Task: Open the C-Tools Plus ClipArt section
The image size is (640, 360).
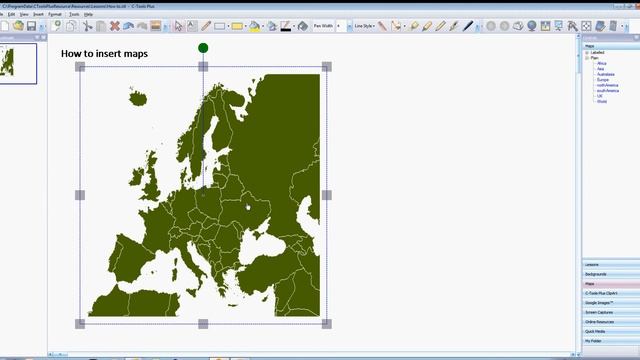Action: [x=611, y=293]
